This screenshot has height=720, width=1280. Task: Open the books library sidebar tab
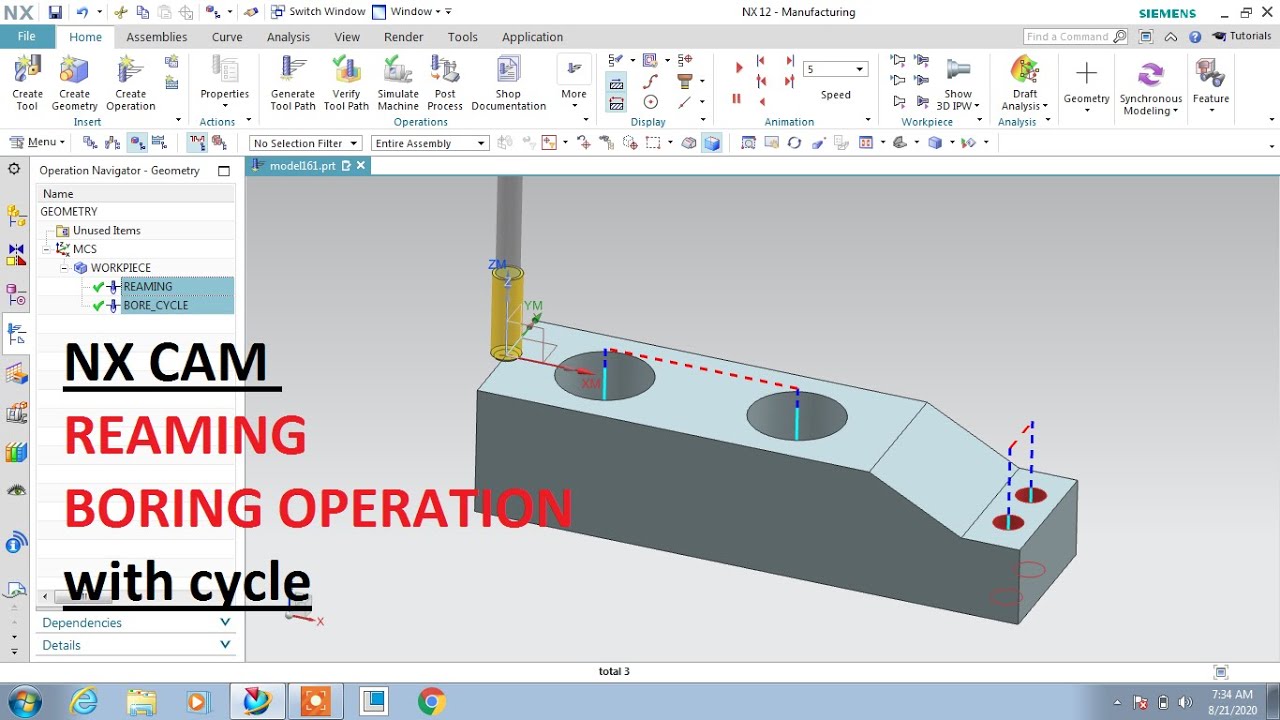(16, 452)
